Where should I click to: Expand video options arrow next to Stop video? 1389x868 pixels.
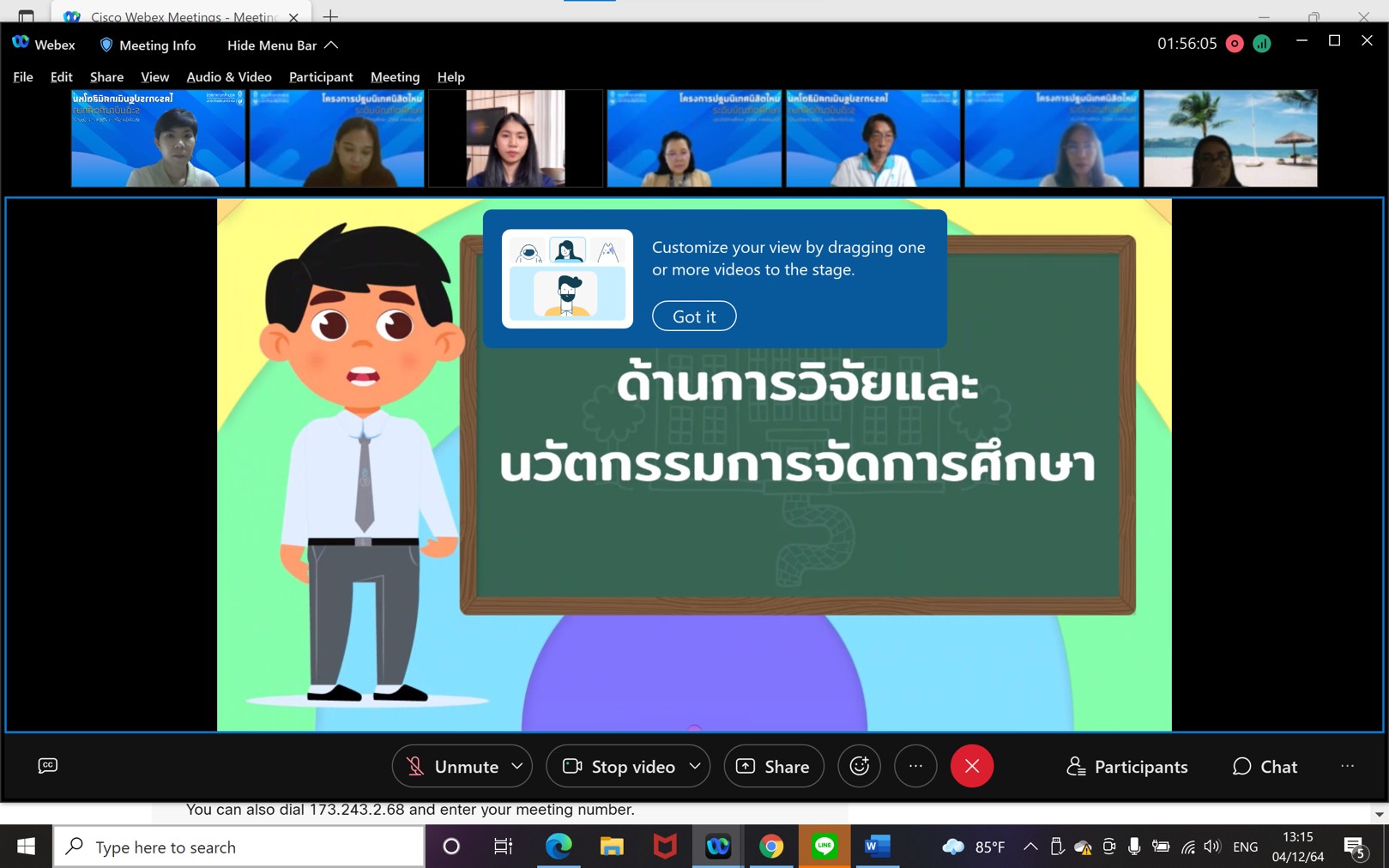pos(696,766)
